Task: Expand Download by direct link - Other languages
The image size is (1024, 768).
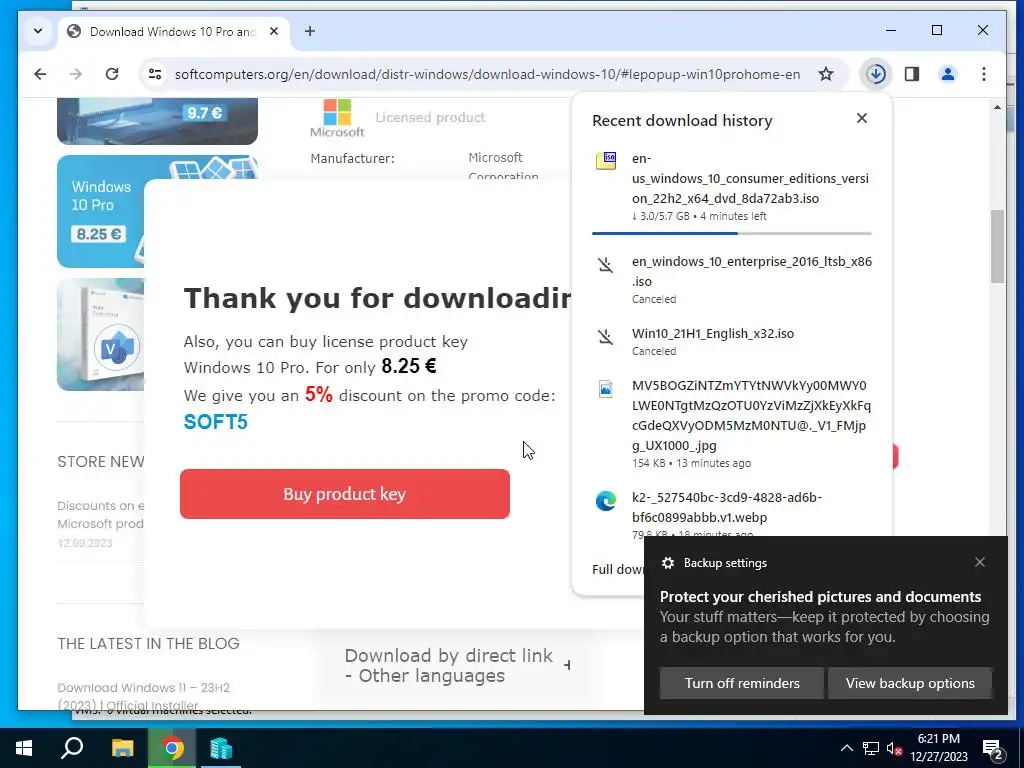Action: tap(457, 665)
